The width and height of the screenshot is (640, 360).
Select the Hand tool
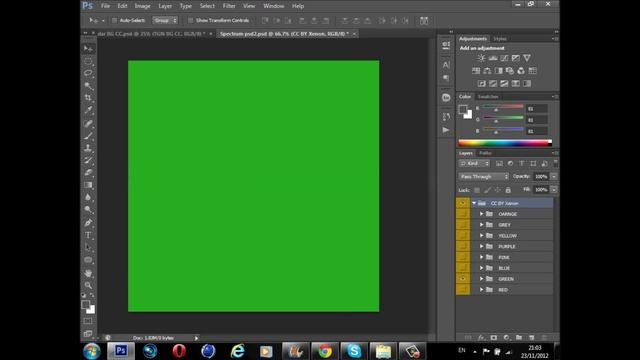[x=88, y=273]
